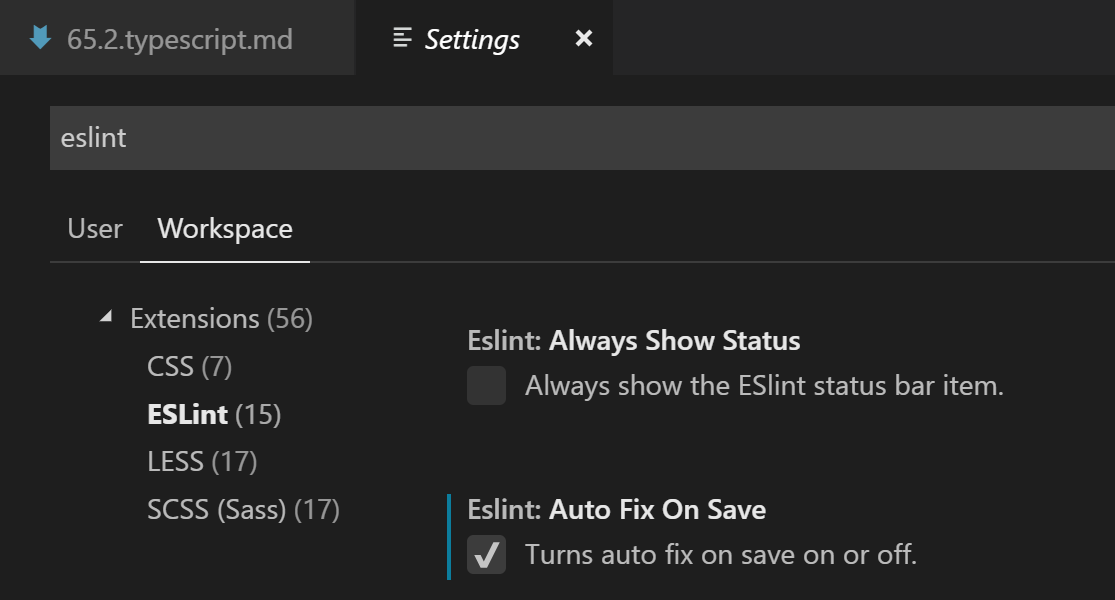This screenshot has height=600, width=1115.
Task: Click the Eslint: Always Show Status heading
Action: (x=633, y=341)
